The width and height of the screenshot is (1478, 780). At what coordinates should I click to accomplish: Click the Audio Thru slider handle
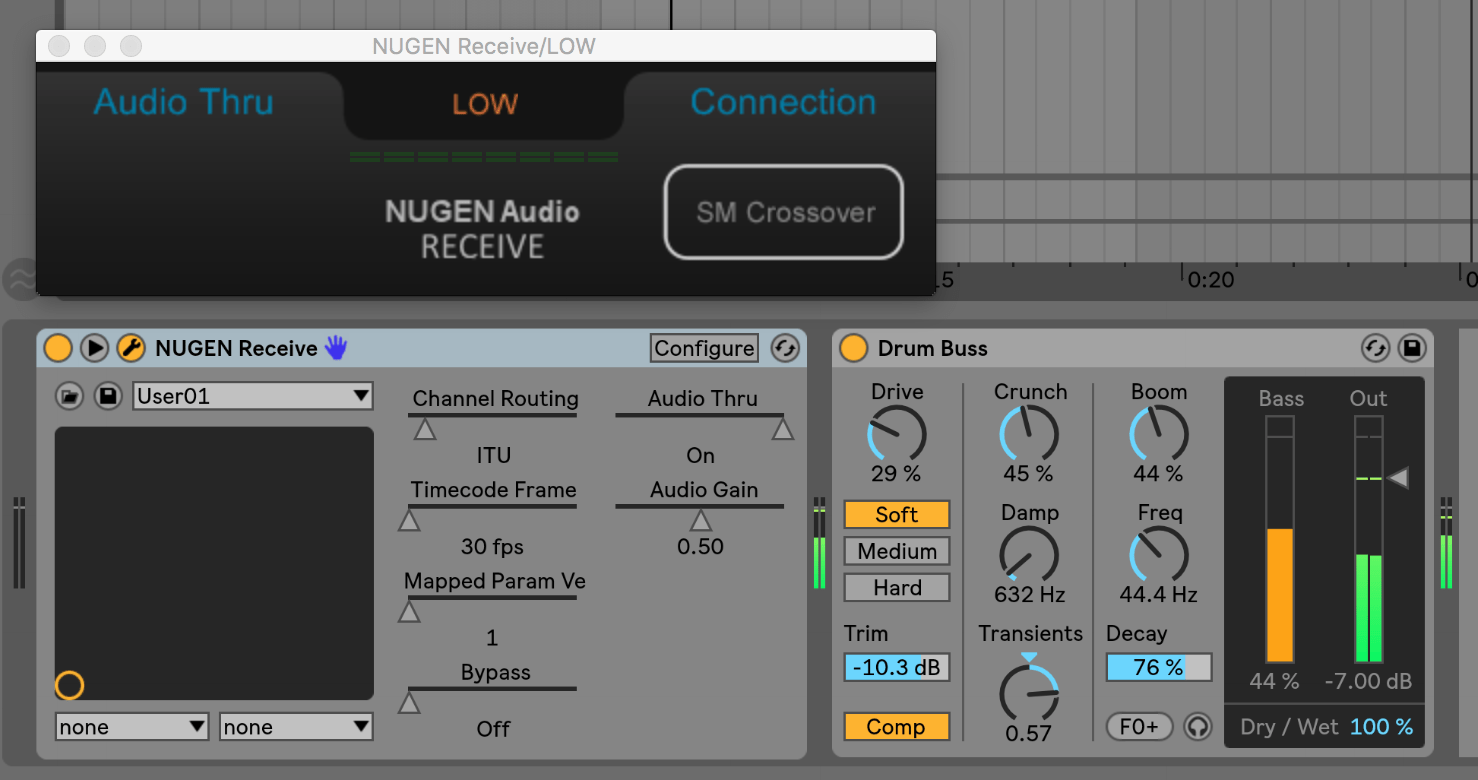[x=782, y=429]
